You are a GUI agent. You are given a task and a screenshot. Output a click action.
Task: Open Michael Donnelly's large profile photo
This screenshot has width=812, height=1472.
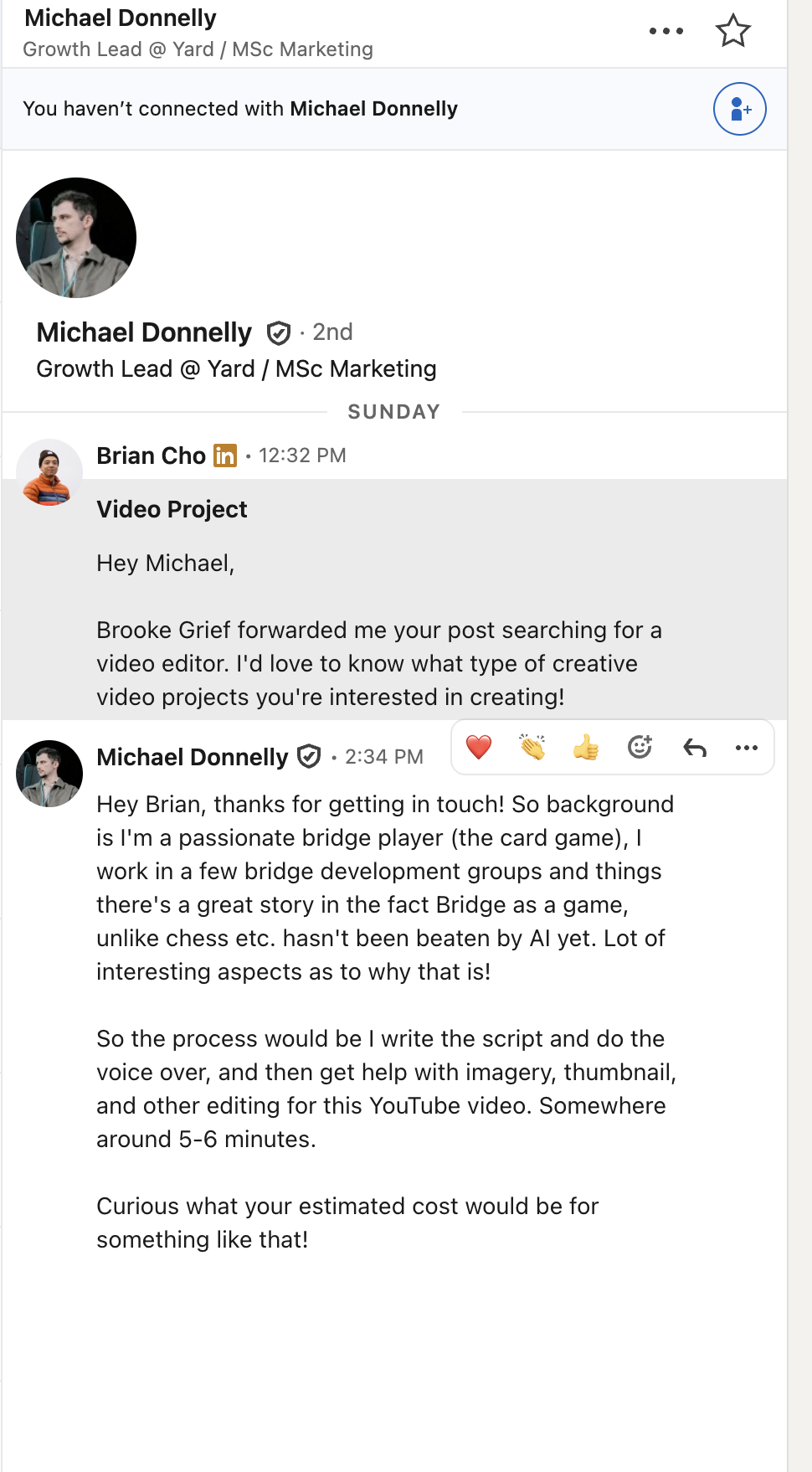[76, 238]
